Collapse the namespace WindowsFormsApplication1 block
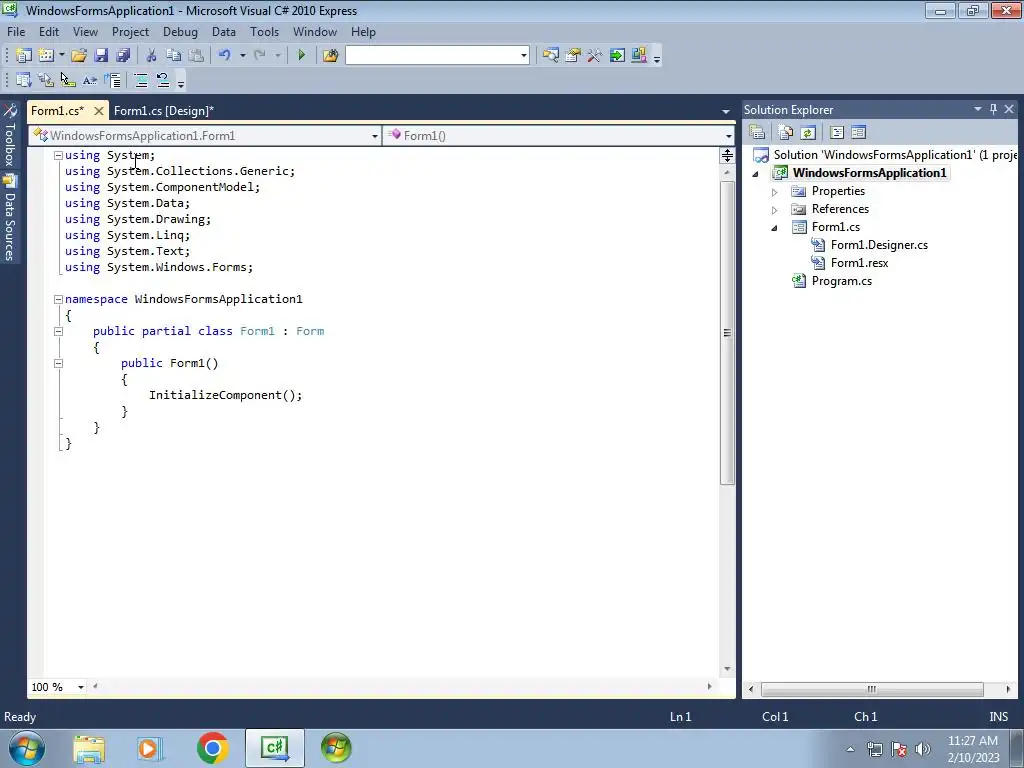Viewport: 1024px width, 768px height. click(x=58, y=299)
